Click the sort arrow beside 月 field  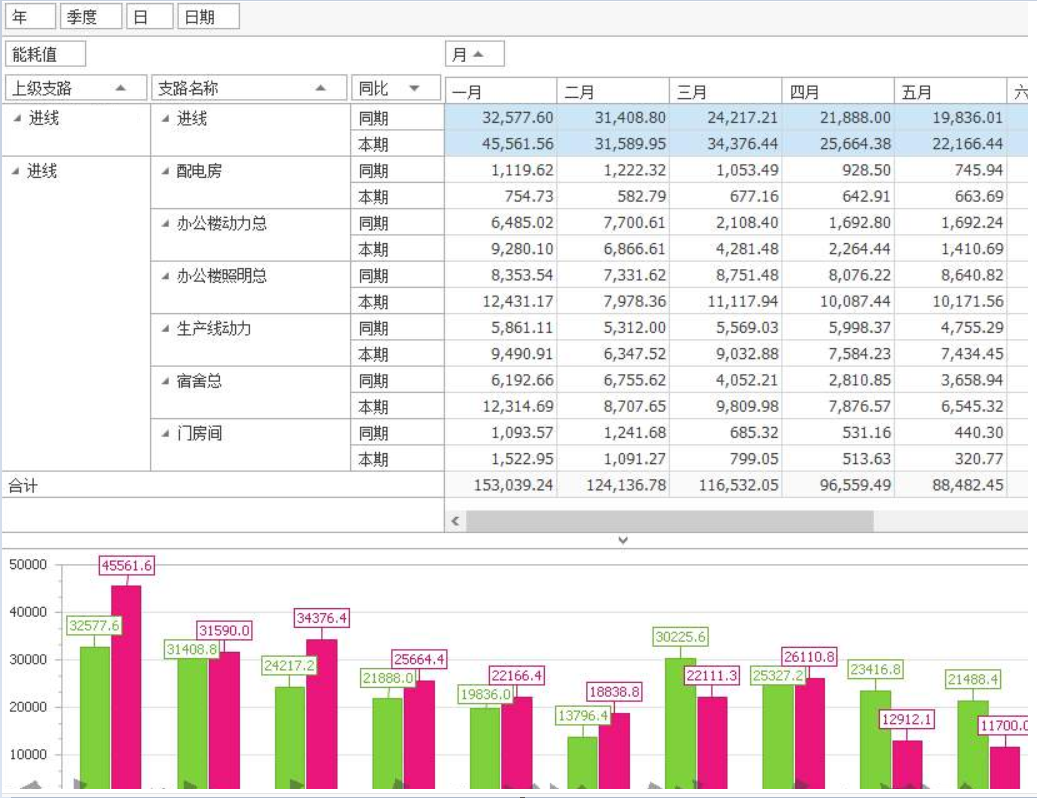(x=478, y=54)
